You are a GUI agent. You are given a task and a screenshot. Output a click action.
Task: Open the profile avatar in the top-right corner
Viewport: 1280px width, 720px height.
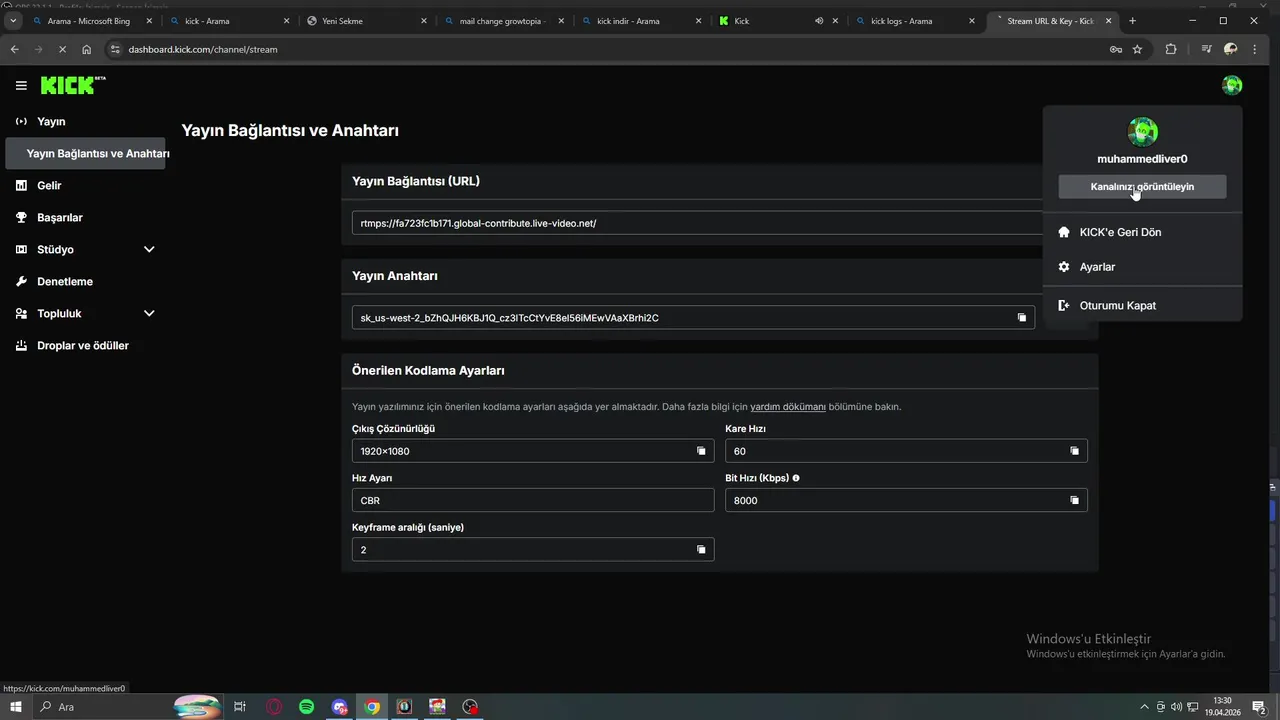point(1232,86)
